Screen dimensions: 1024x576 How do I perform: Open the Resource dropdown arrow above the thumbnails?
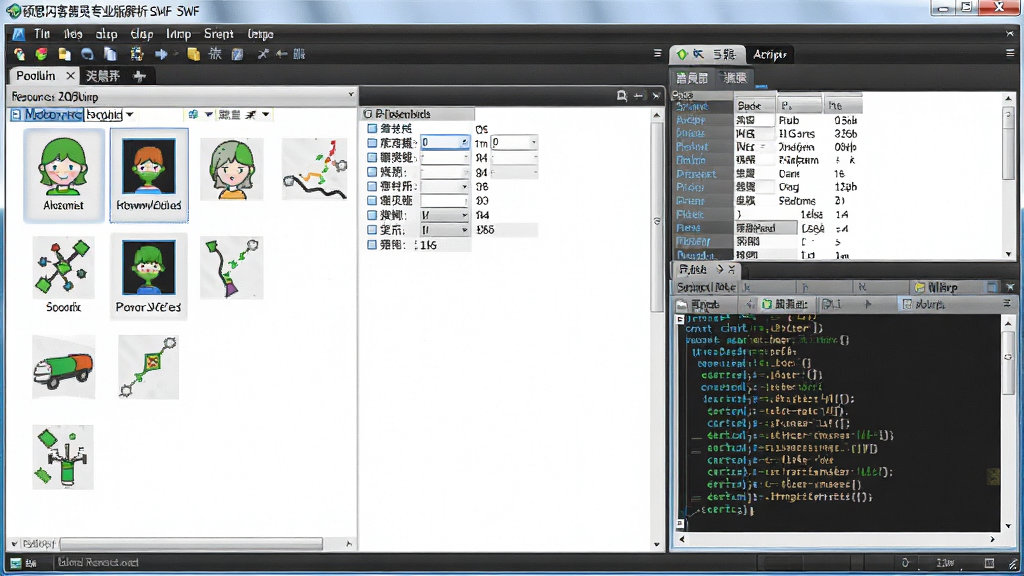click(x=351, y=95)
